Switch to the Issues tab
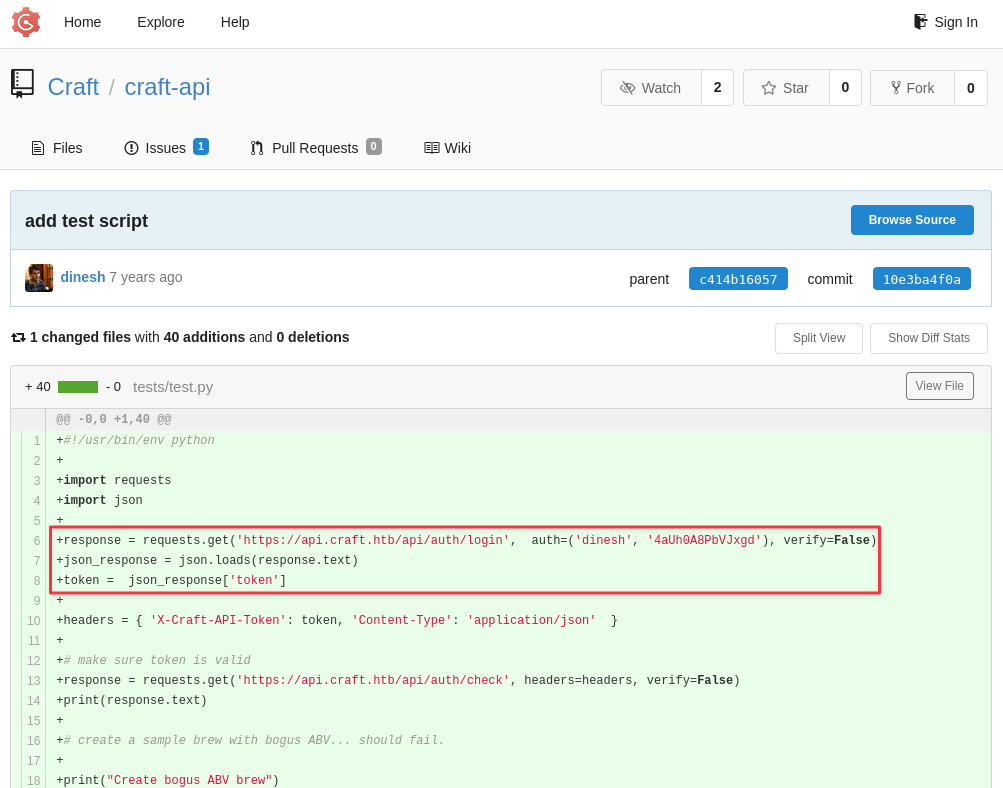This screenshot has height=788, width=1003. tap(166, 148)
